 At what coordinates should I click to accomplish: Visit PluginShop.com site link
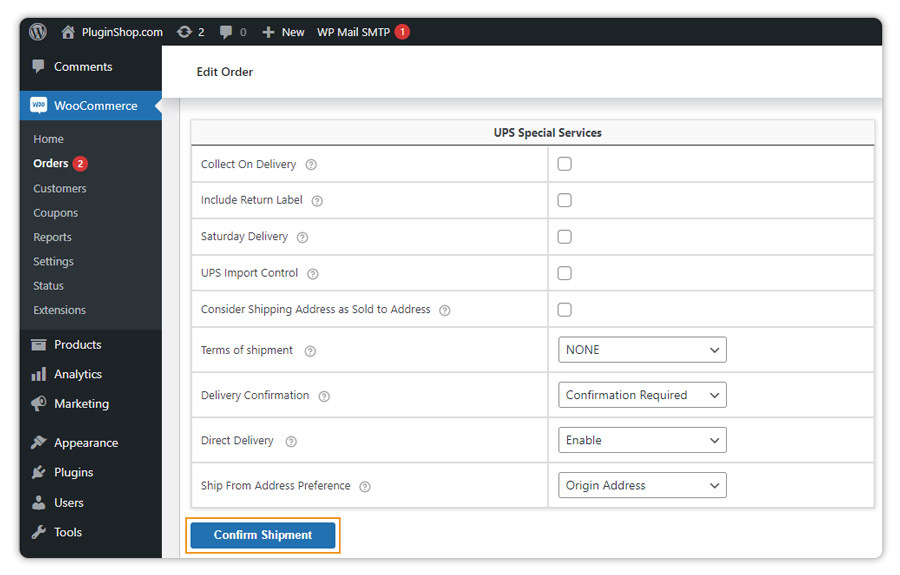pos(122,32)
